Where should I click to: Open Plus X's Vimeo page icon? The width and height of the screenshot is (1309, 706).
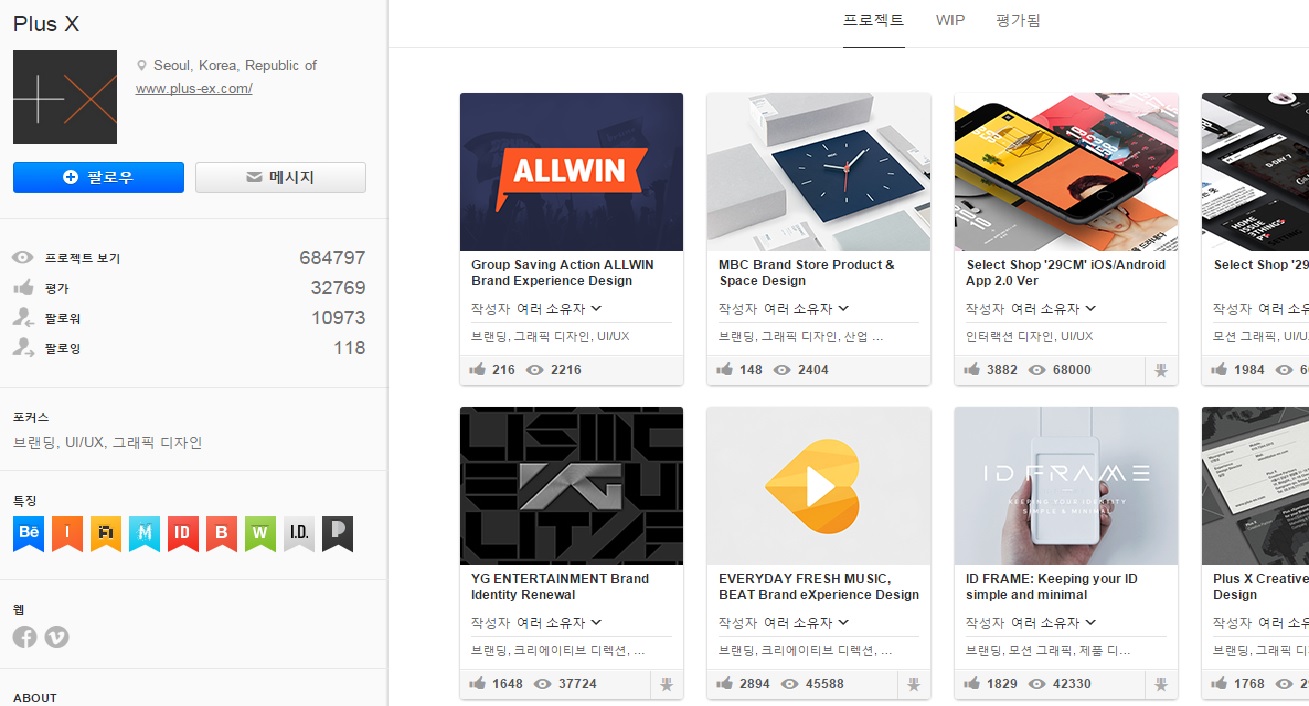click(x=57, y=636)
